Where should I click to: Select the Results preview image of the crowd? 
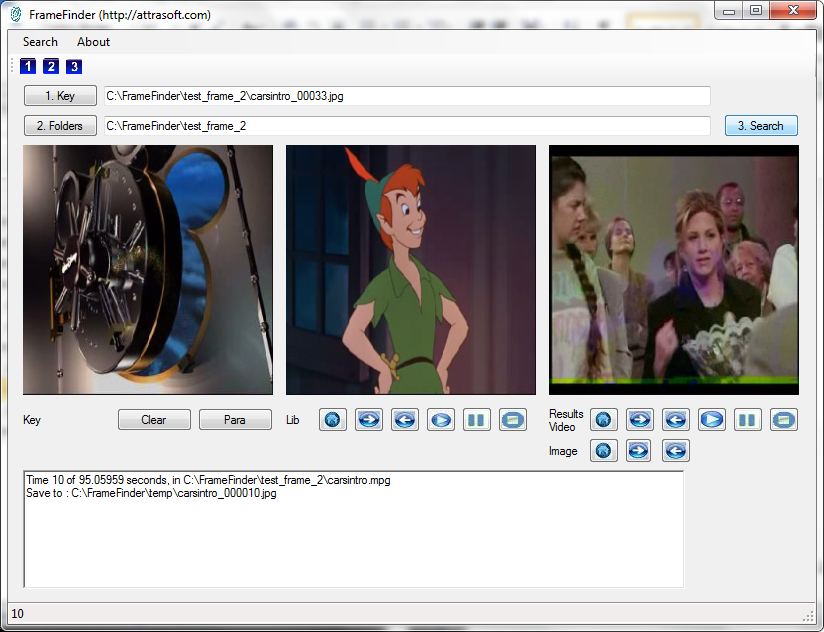coord(674,270)
